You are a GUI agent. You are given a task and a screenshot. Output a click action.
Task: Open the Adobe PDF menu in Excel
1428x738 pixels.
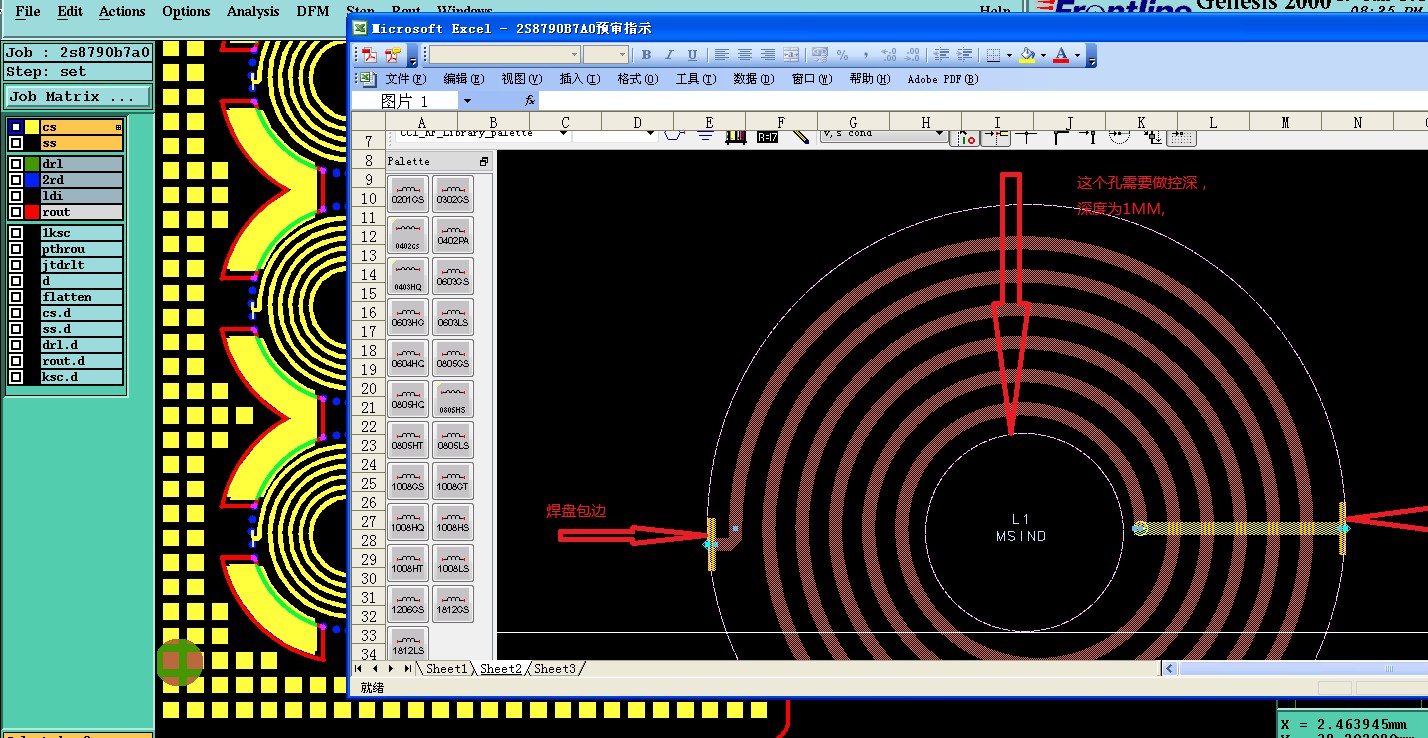[x=943, y=79]
